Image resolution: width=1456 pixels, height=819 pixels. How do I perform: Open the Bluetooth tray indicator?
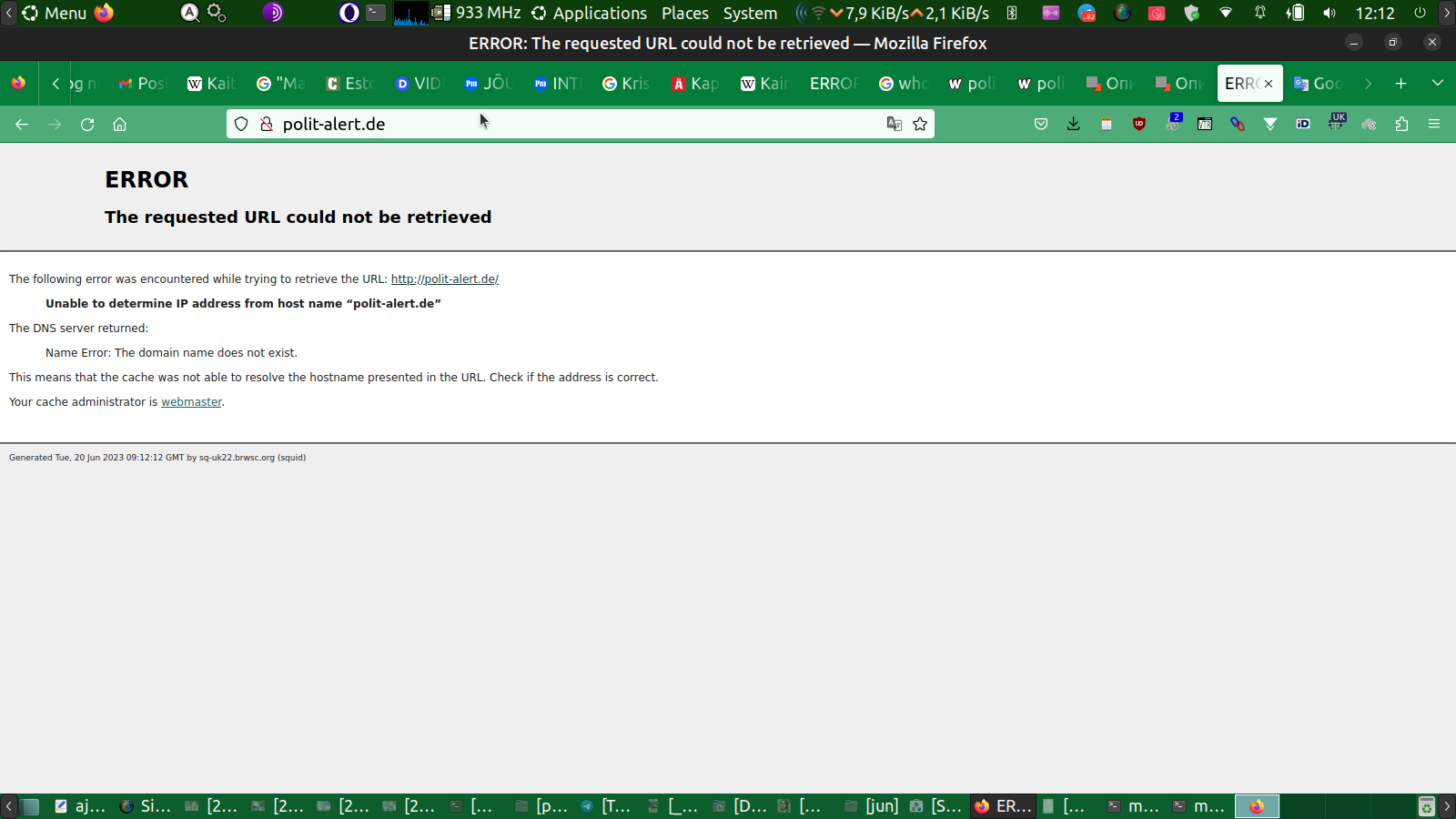pos(1012,13)
